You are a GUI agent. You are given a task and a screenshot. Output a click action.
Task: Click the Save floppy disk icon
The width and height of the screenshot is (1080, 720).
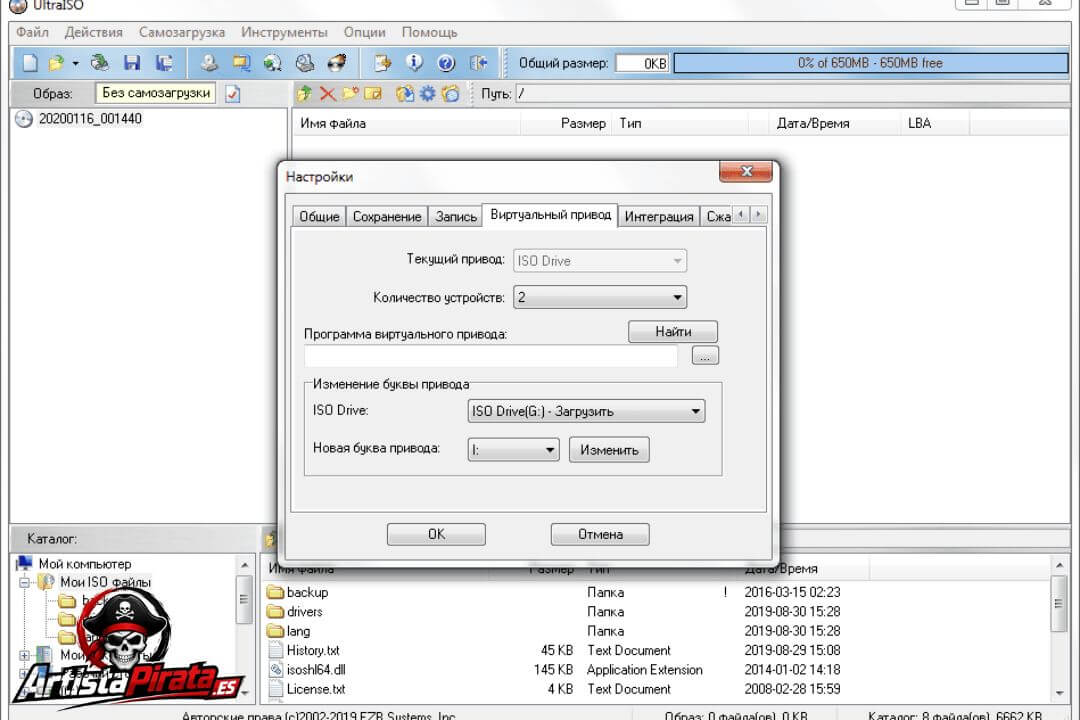[x=132, y=63]
